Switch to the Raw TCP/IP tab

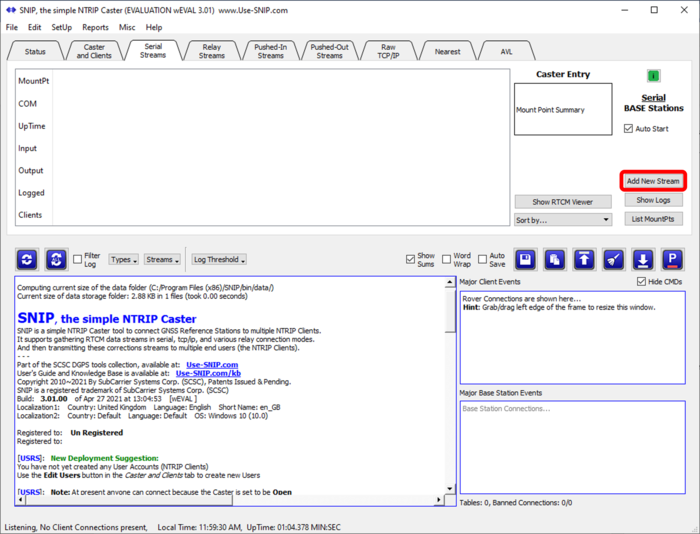[x=388, y=51]
